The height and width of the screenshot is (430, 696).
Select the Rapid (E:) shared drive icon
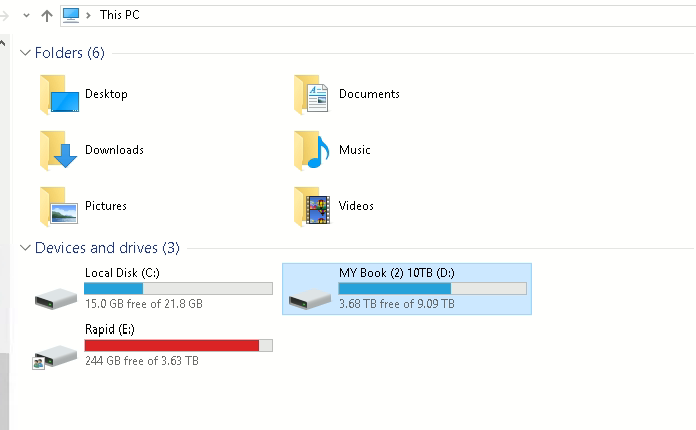[55, 356]
